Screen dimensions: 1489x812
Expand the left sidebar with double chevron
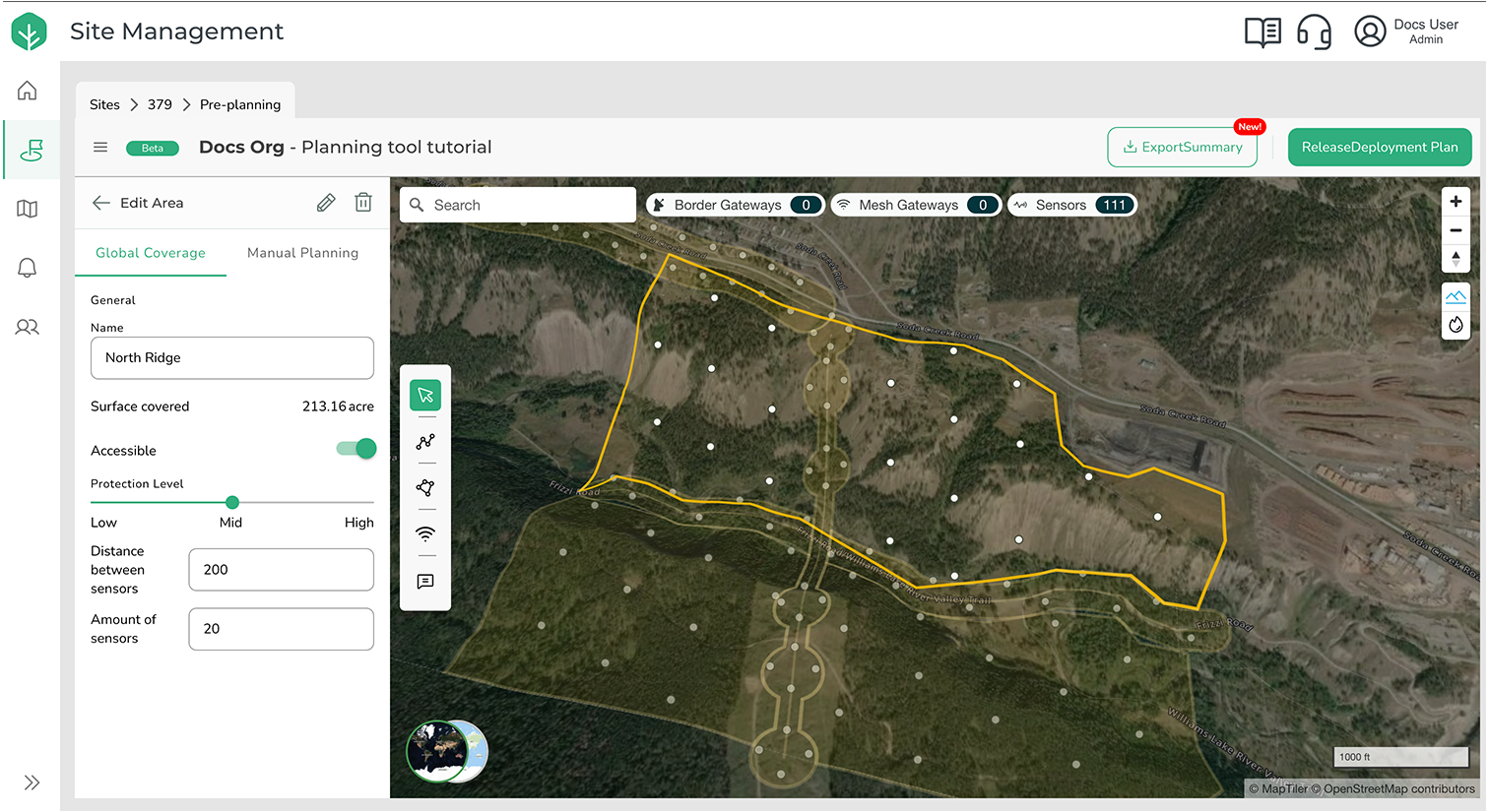click(x=32, y=782)
